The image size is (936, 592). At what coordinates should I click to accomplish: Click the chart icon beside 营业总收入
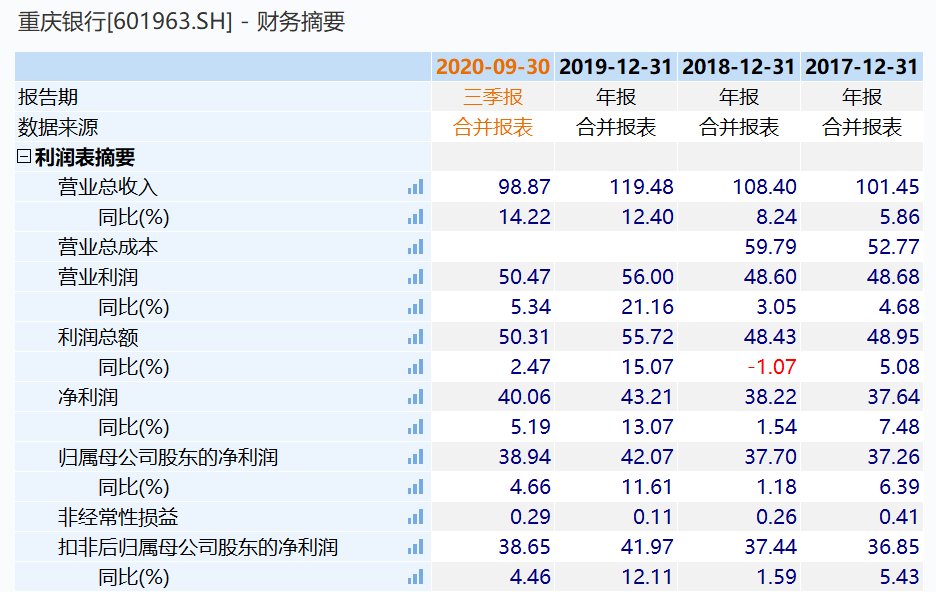418,186
